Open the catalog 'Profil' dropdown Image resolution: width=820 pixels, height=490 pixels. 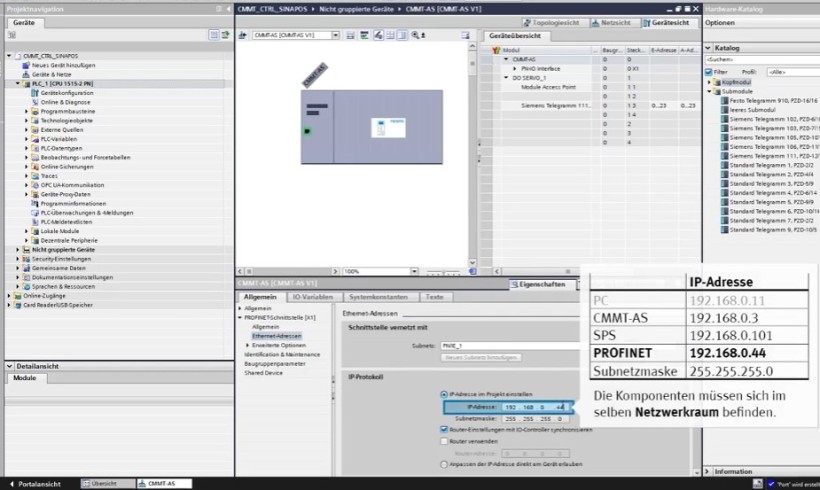(793, 72)
